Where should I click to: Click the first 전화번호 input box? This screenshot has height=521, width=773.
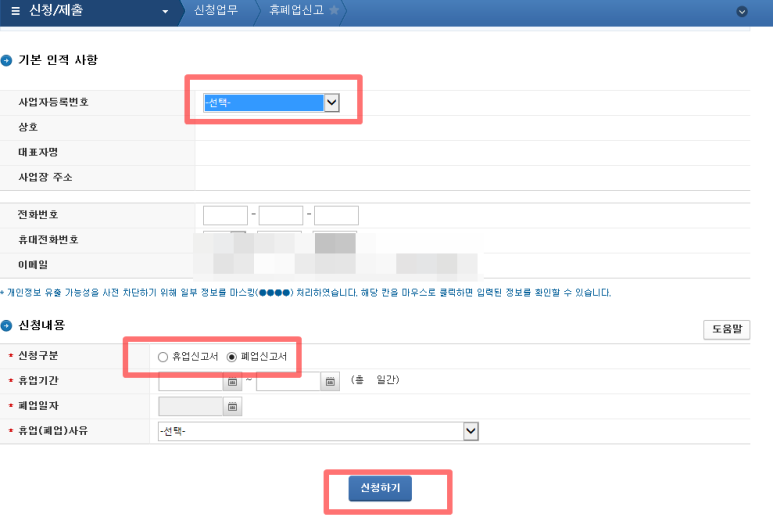pyautogui.click(x=225, y=215)
